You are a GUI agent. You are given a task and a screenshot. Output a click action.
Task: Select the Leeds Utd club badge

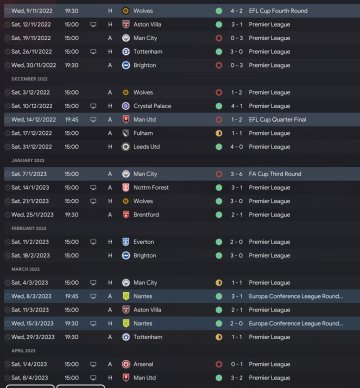[x=126, y=147]
